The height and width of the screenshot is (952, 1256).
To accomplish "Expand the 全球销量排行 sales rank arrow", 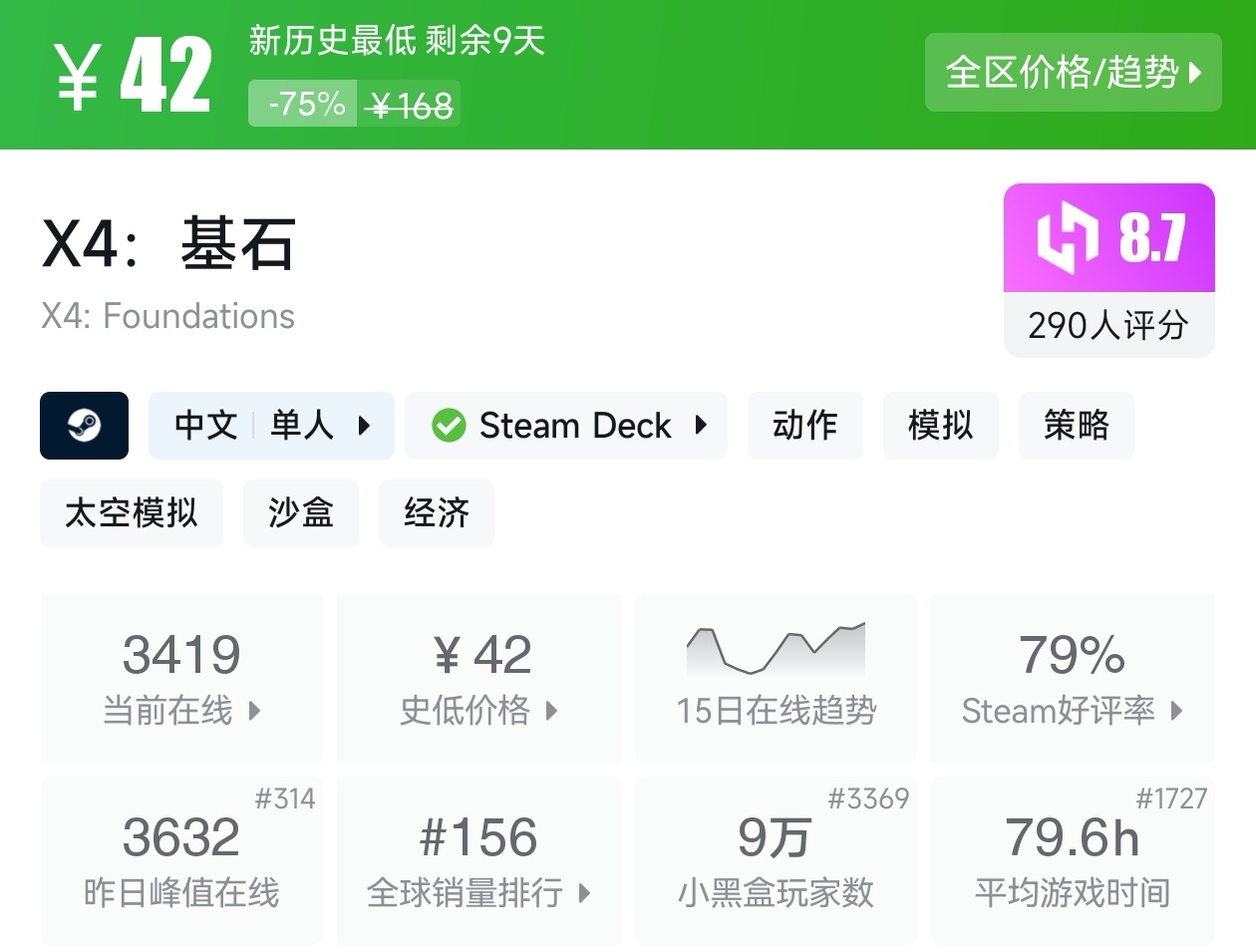I will click(584, 892).
